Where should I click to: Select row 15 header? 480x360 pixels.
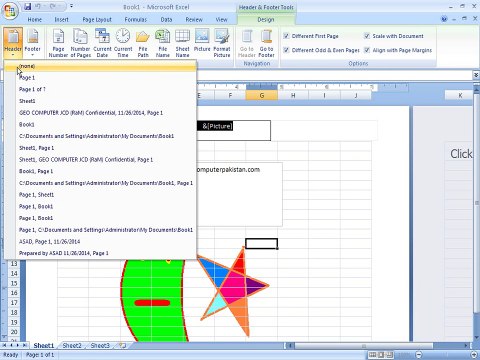tap(14, 283)
